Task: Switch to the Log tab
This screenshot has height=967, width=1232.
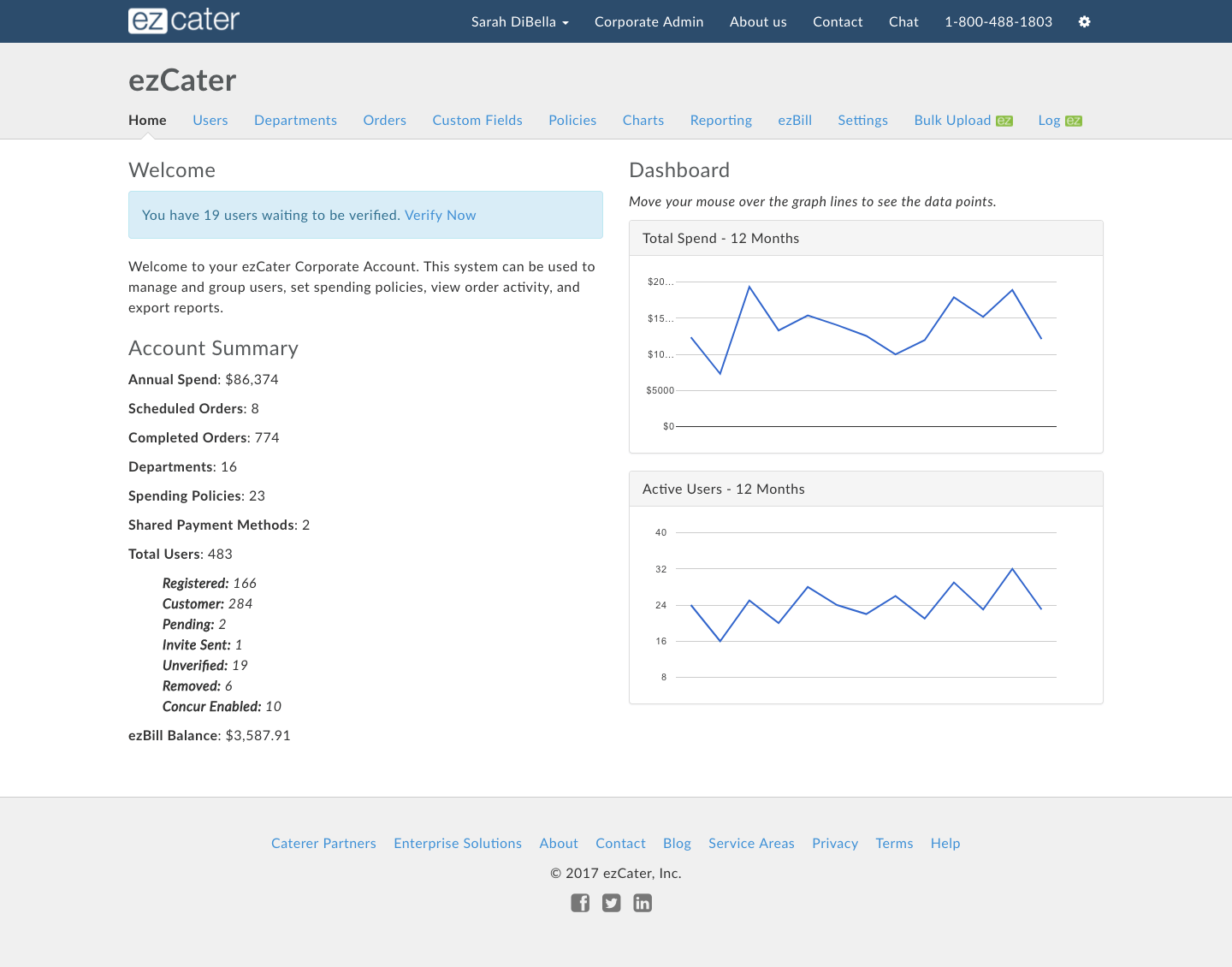Action: [x=1049, y=121]
